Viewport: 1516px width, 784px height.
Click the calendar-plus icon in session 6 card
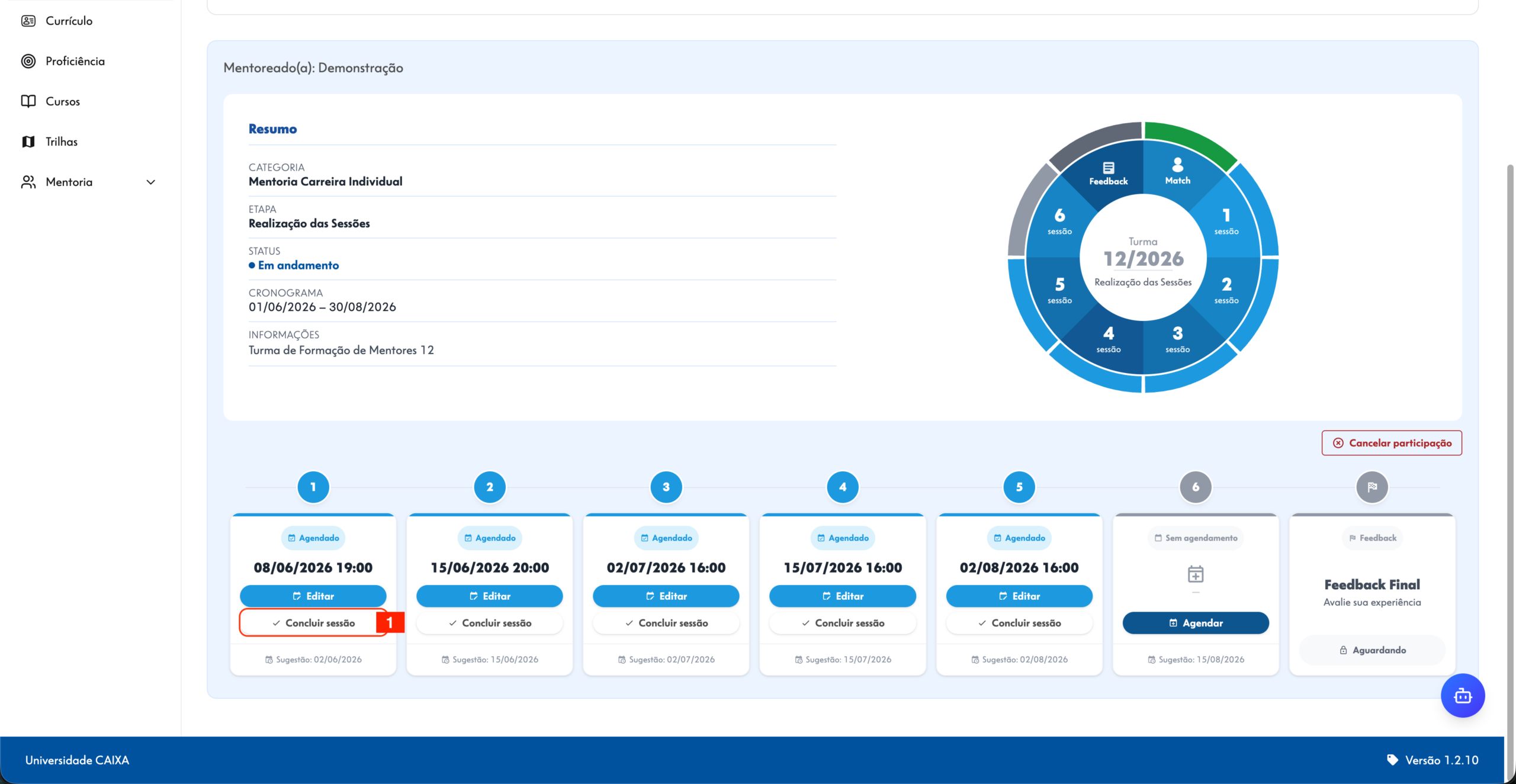1196,574
